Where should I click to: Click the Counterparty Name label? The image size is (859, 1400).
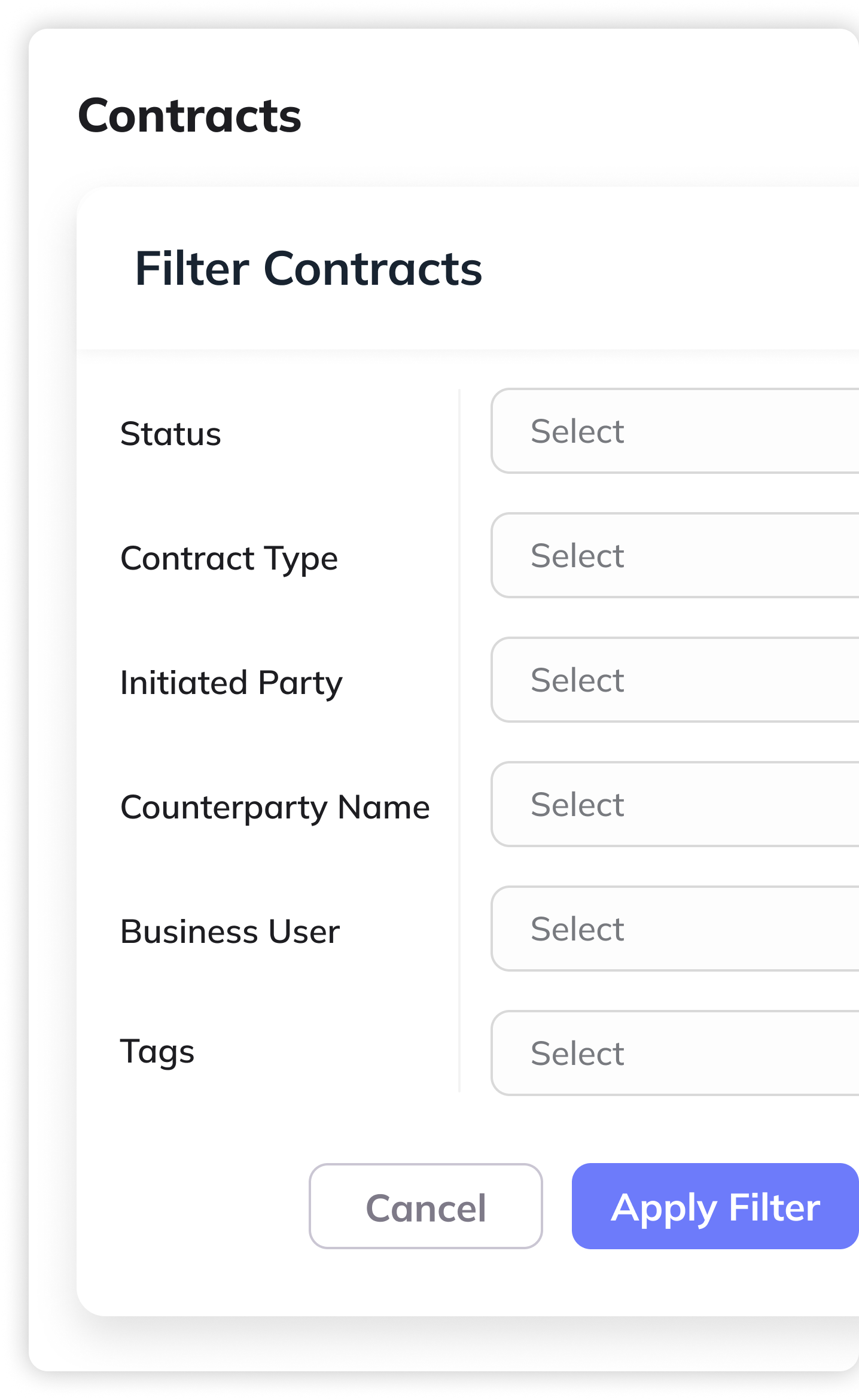point(275,807)
